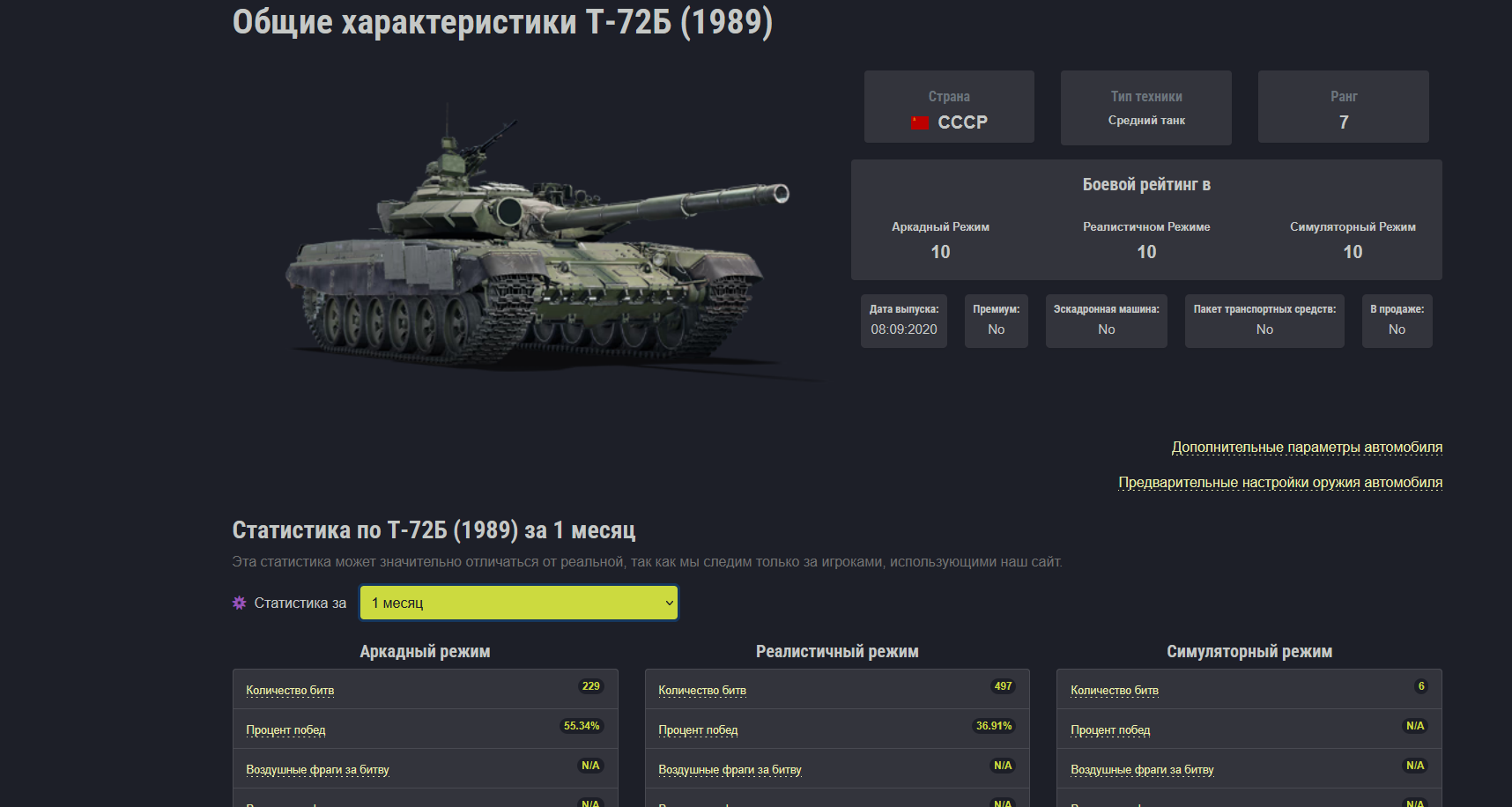Click the Реалистичном Режиме battle rating value 10
The width and height of the screenshot is (1512, 807).
point(1146,252)
